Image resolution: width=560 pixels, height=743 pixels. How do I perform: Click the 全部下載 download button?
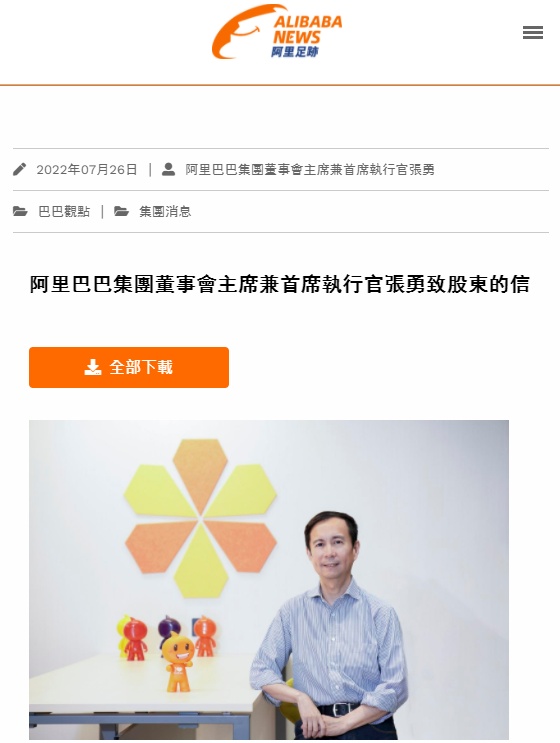pyautogui.click(x=129, y=367)
